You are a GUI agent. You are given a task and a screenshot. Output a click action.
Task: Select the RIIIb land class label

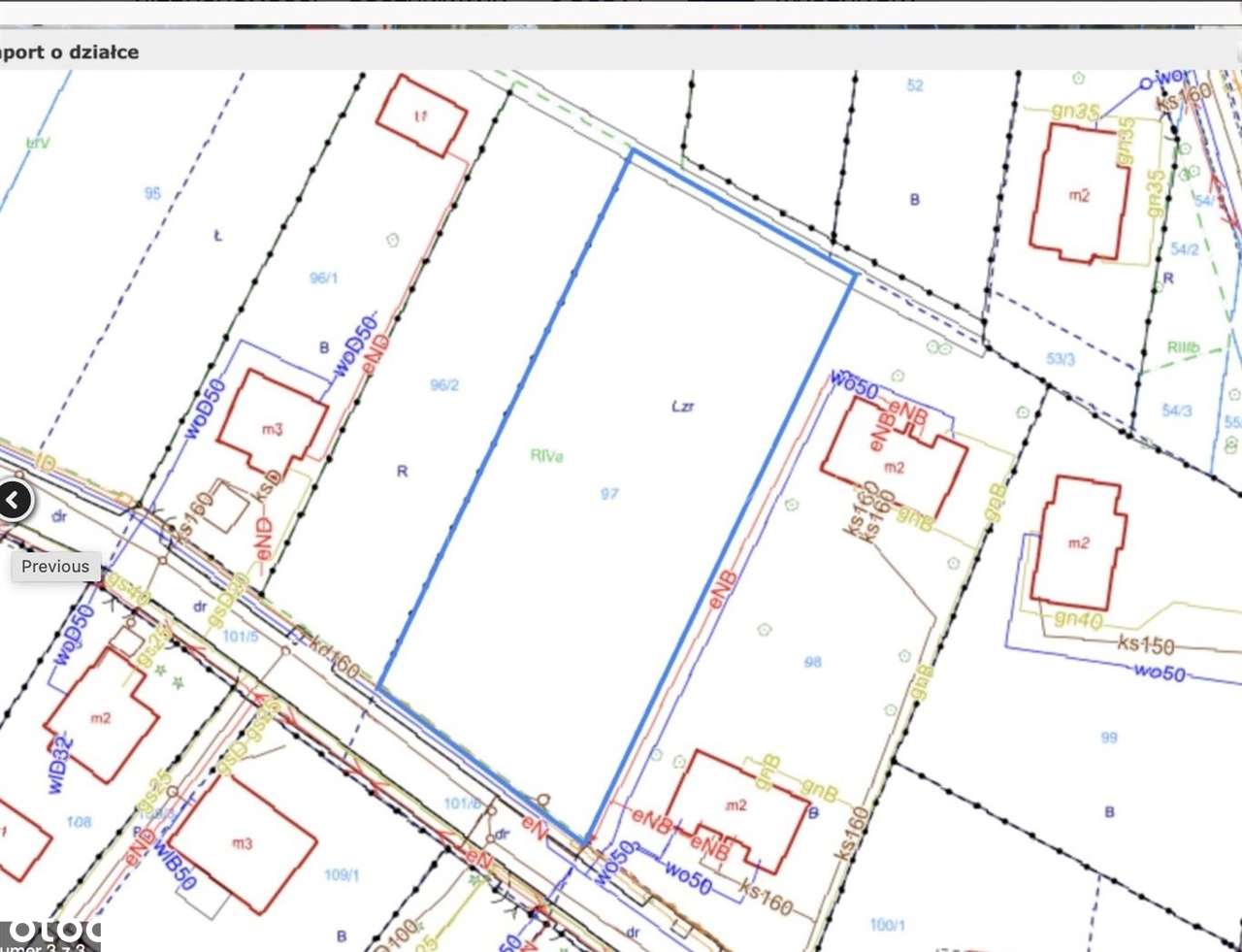point(1184,347)
